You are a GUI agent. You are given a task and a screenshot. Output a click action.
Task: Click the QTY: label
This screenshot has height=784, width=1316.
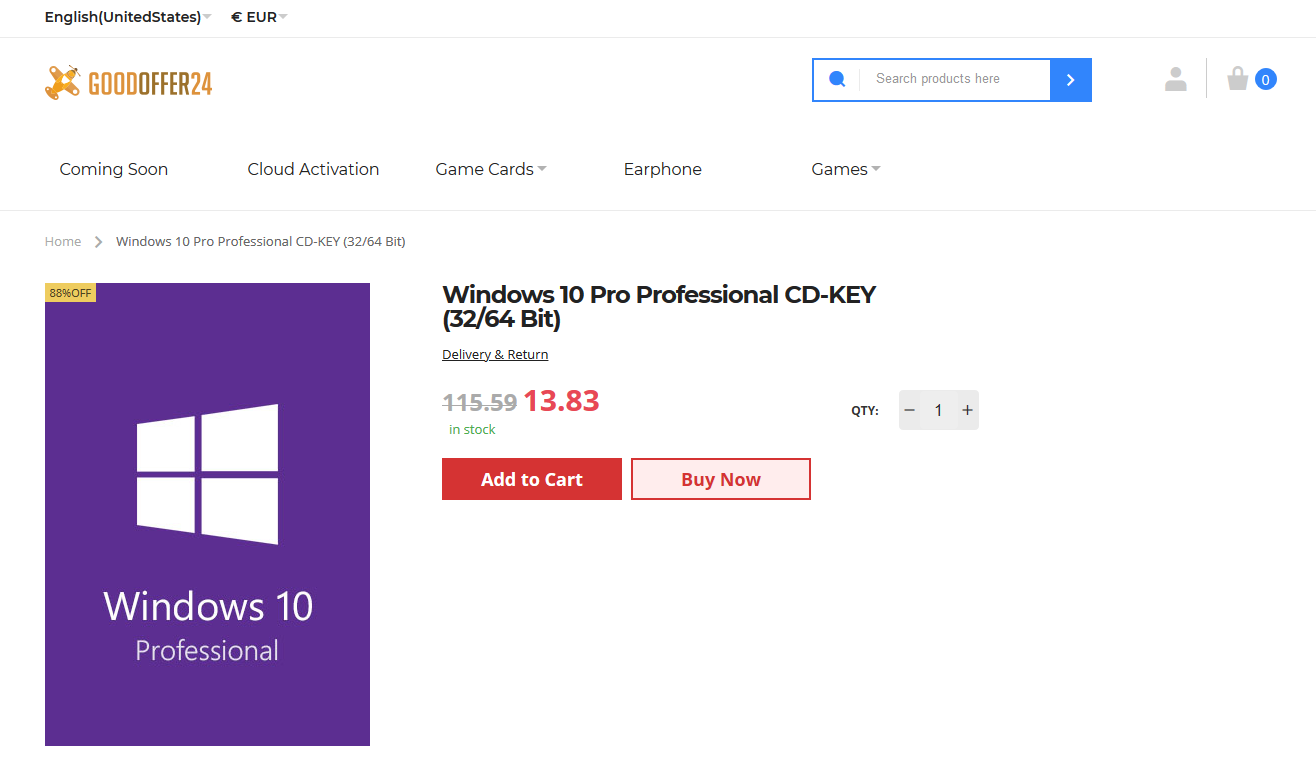865,410
